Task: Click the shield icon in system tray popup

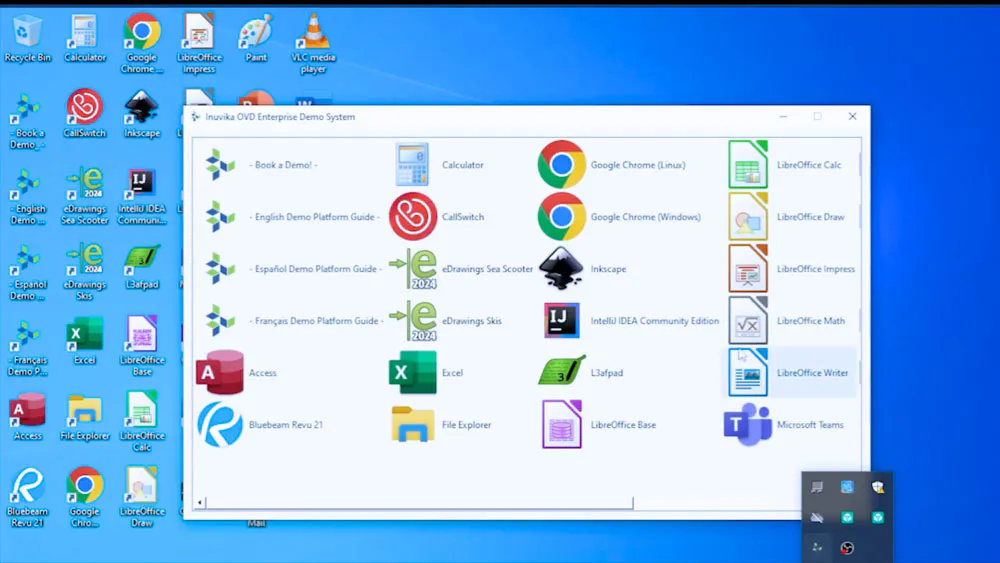Action: coord(877,487)
